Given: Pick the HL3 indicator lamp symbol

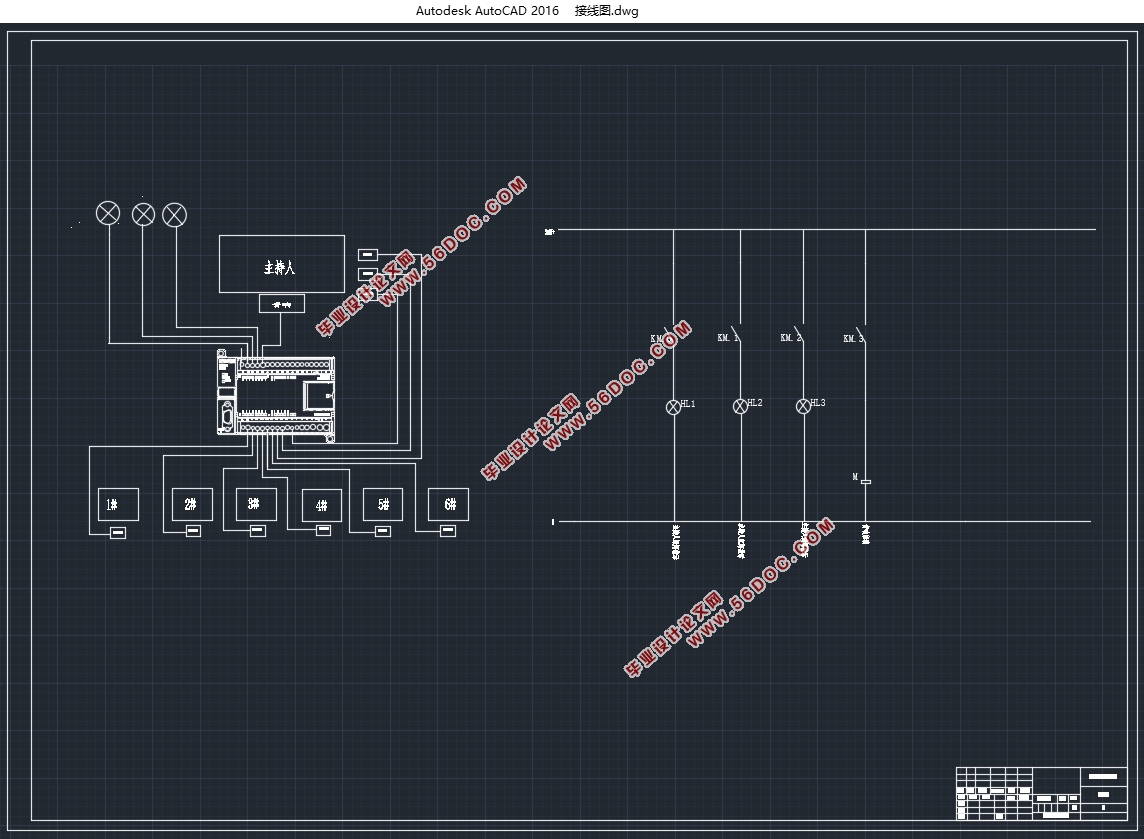Looking at the screenshot, I should [x=803, y=406].
